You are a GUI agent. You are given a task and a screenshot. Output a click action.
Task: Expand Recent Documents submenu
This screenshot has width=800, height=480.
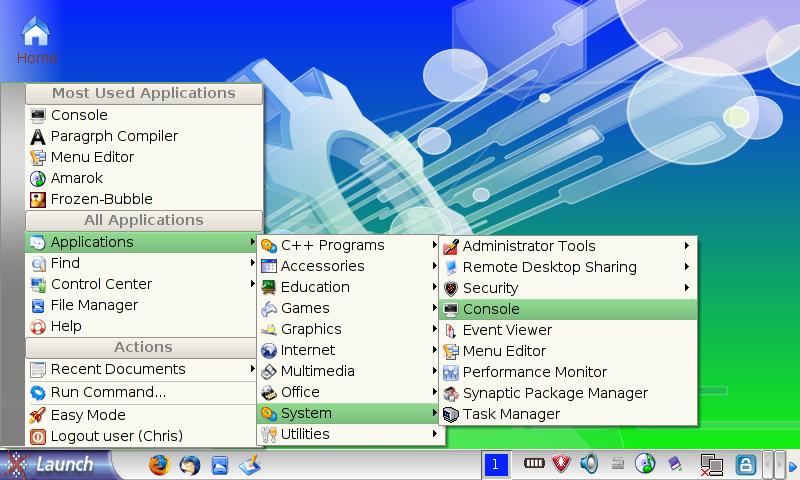click(141, 369)
